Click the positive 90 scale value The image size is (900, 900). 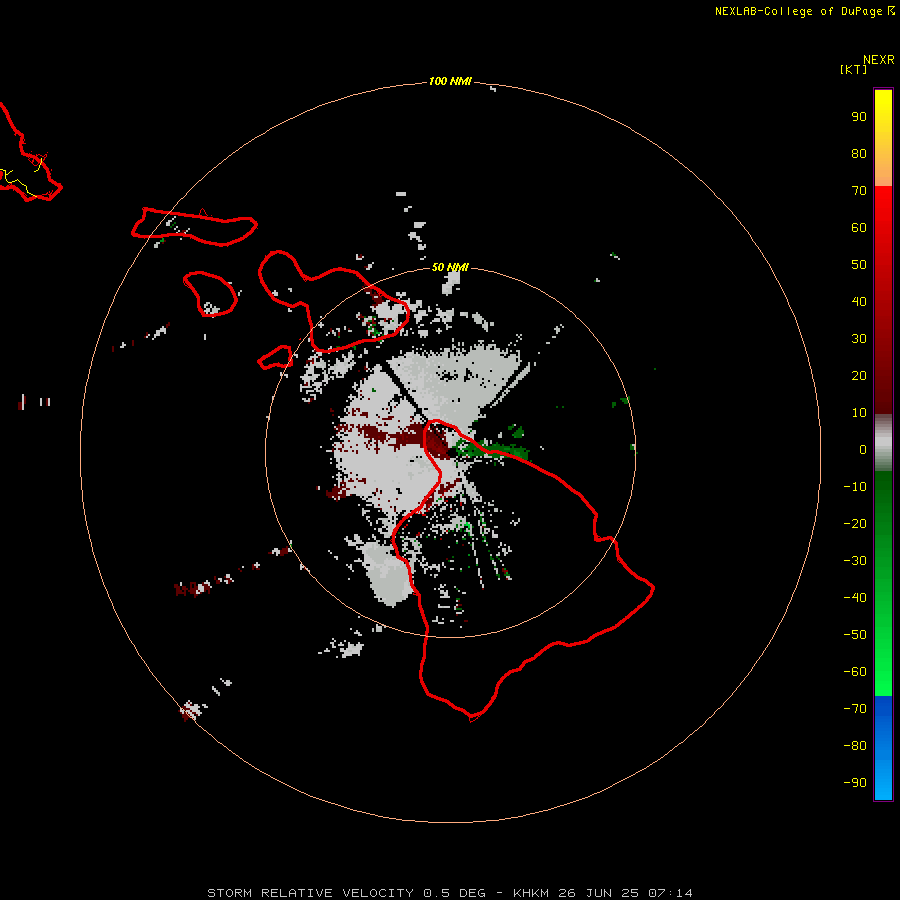tap(859, 117)
